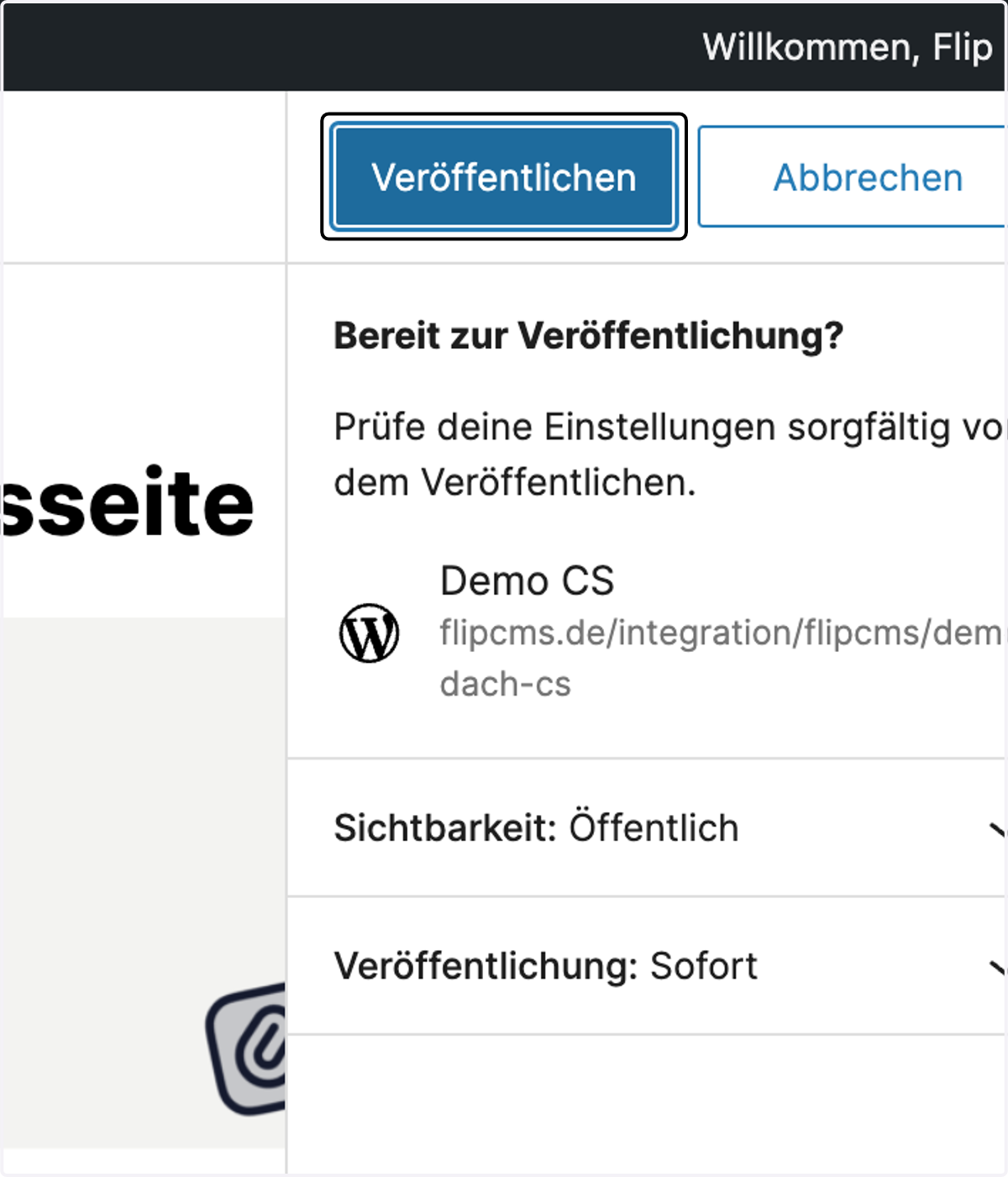Click the blue Veröffentlichen button
Image resolution: width=1008 pixels, height=1177 pixels.
pos(504,177)
